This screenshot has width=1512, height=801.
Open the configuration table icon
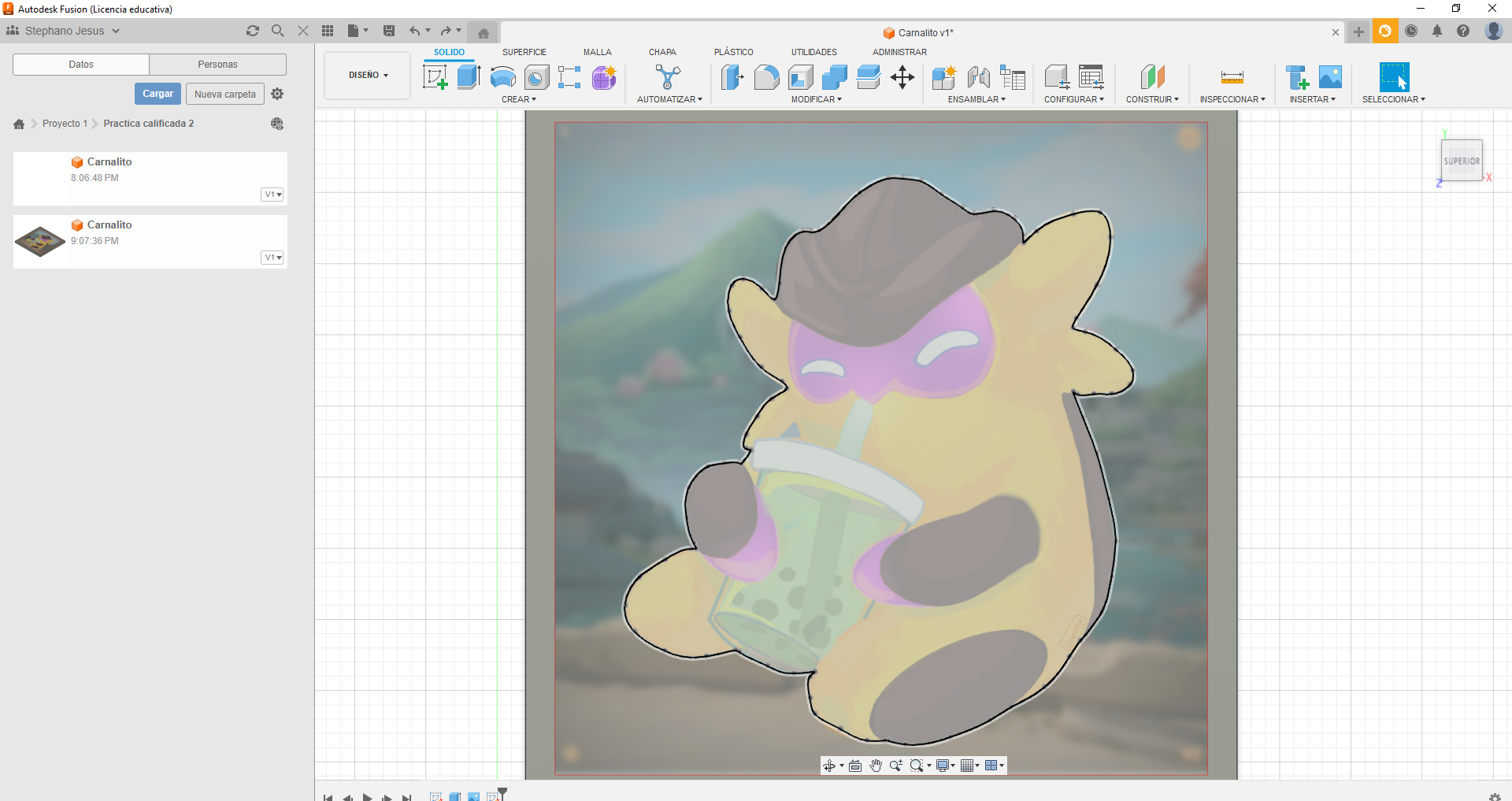tap(1091, 77)
